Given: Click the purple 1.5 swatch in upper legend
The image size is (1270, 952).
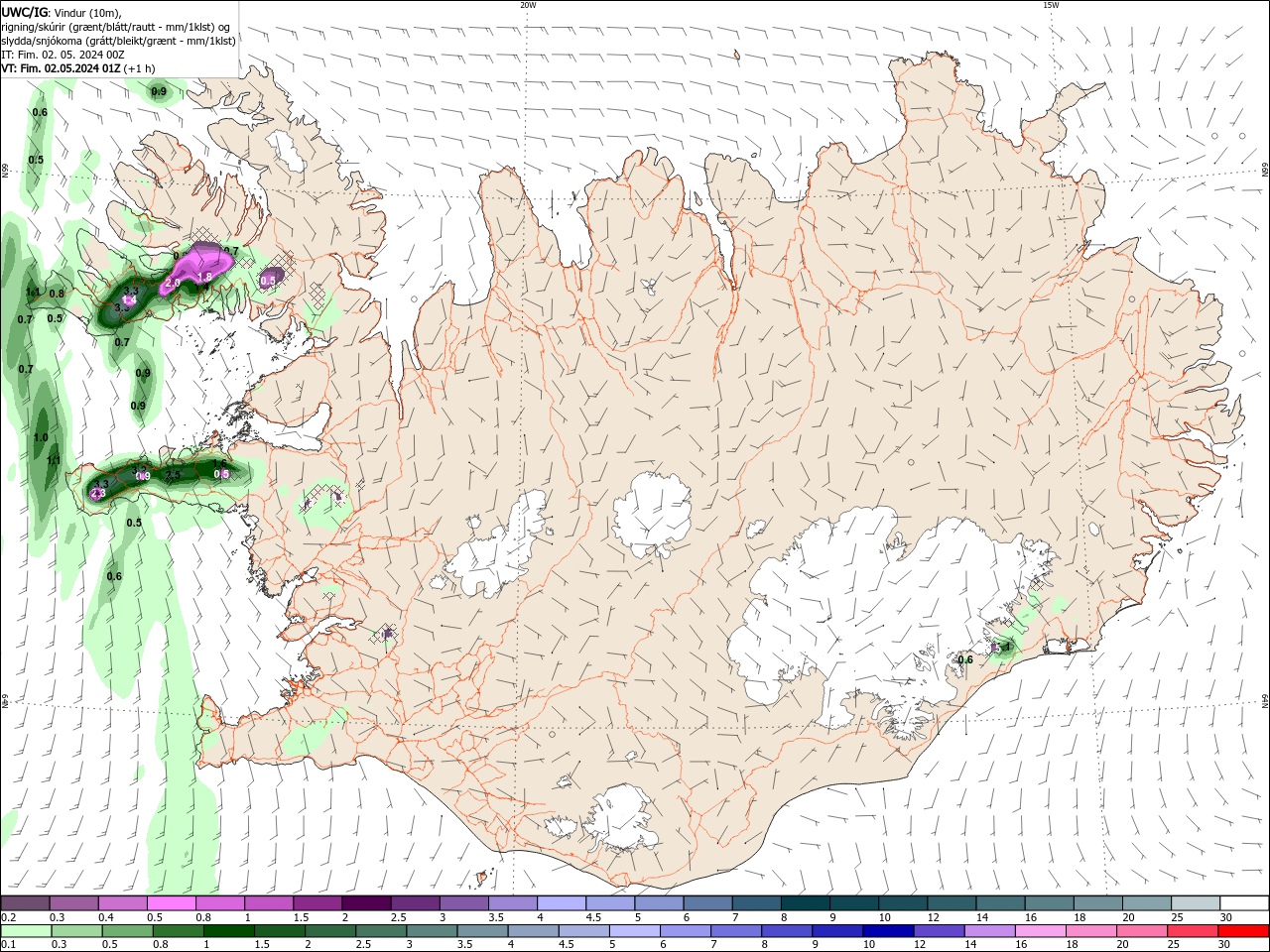Looking at the screenshot, I should click(317, 903).
